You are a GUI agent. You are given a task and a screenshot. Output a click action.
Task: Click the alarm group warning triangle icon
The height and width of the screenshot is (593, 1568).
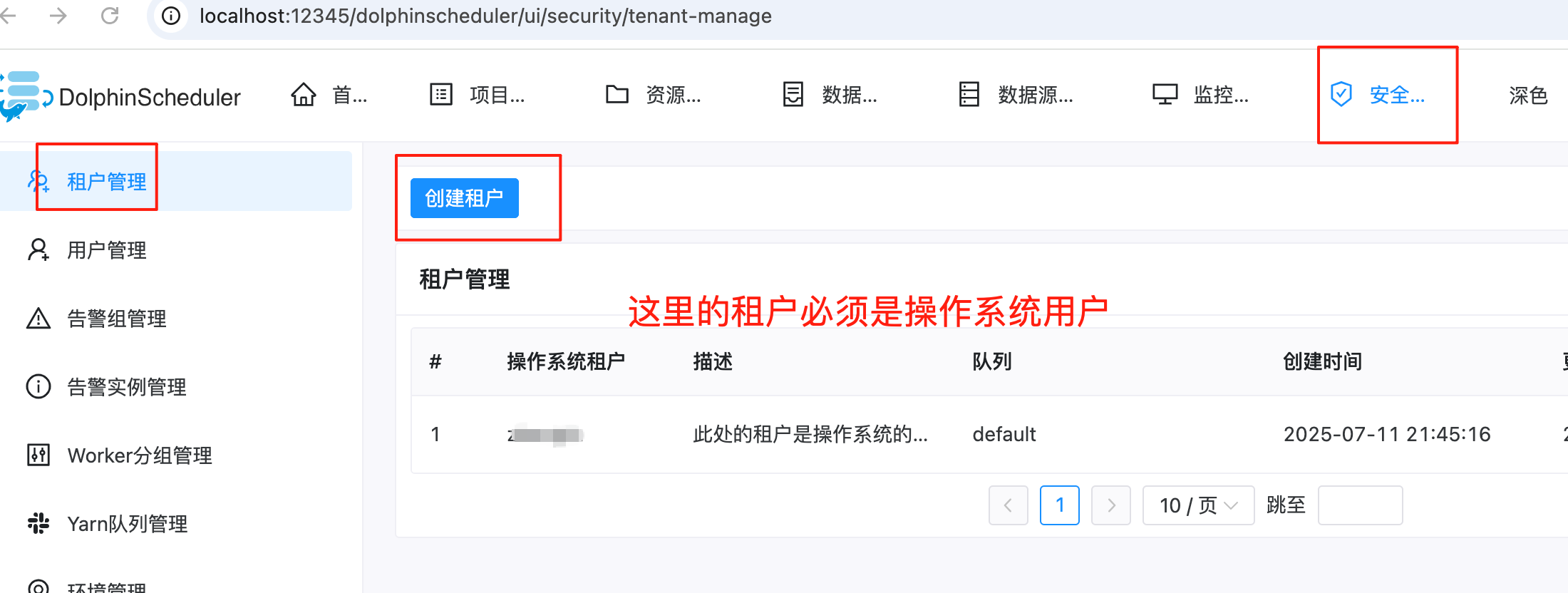coord(38,319)
